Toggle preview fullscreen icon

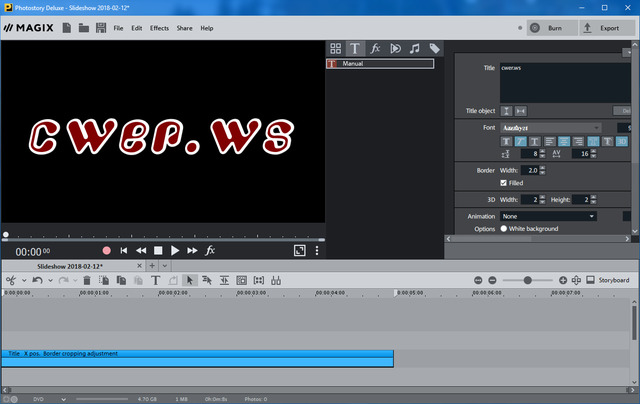pos(299,250)
